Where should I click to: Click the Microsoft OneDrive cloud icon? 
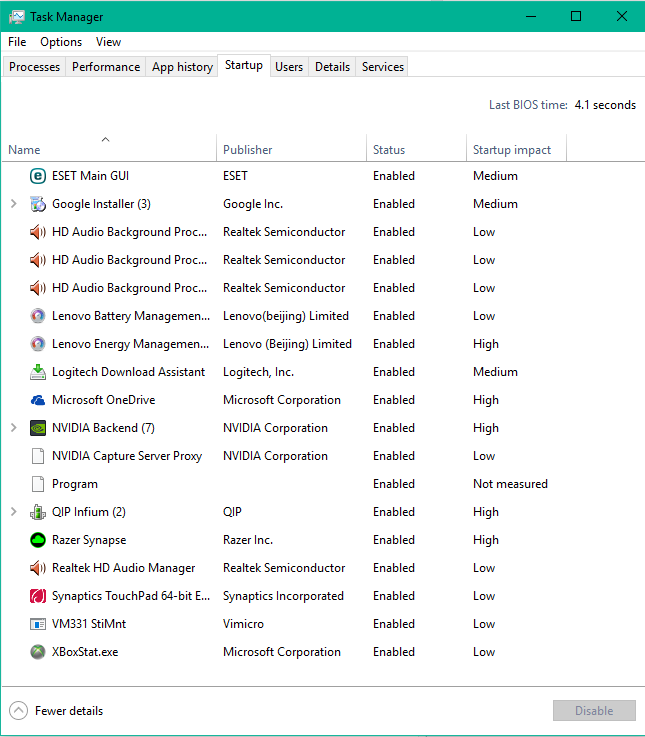coord(38,400)
